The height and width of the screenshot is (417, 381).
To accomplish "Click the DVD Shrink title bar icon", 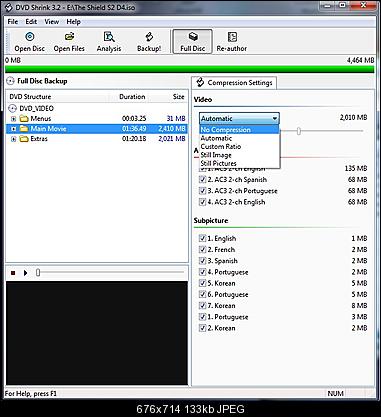I will click(x=8, y=7).
